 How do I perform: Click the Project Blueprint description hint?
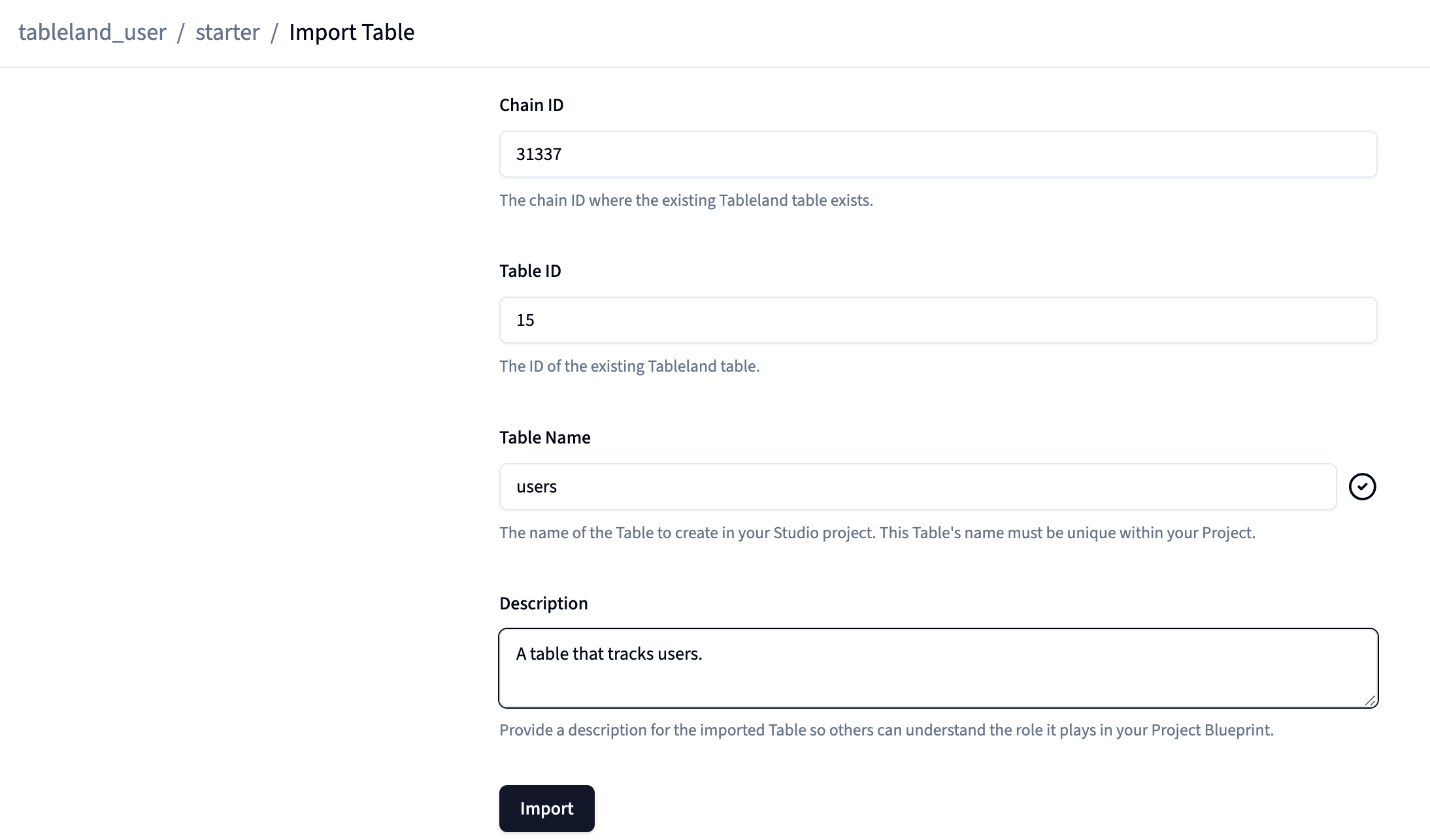(x=886, y=730)
